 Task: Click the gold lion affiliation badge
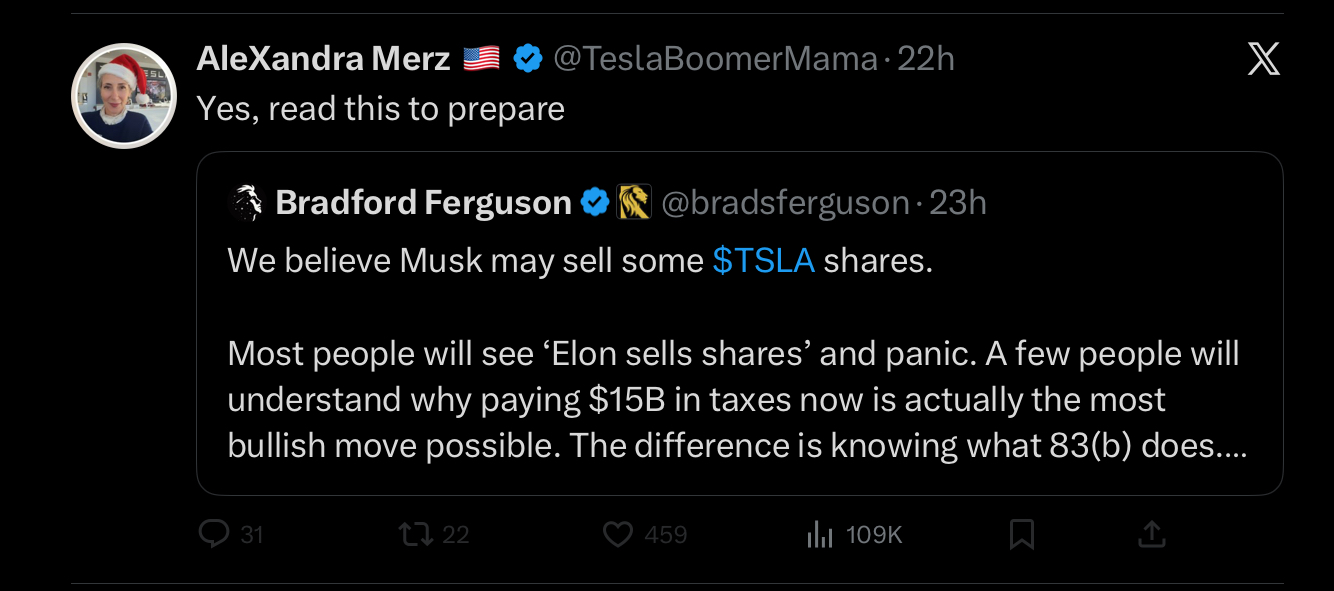[x=634, y=203]
